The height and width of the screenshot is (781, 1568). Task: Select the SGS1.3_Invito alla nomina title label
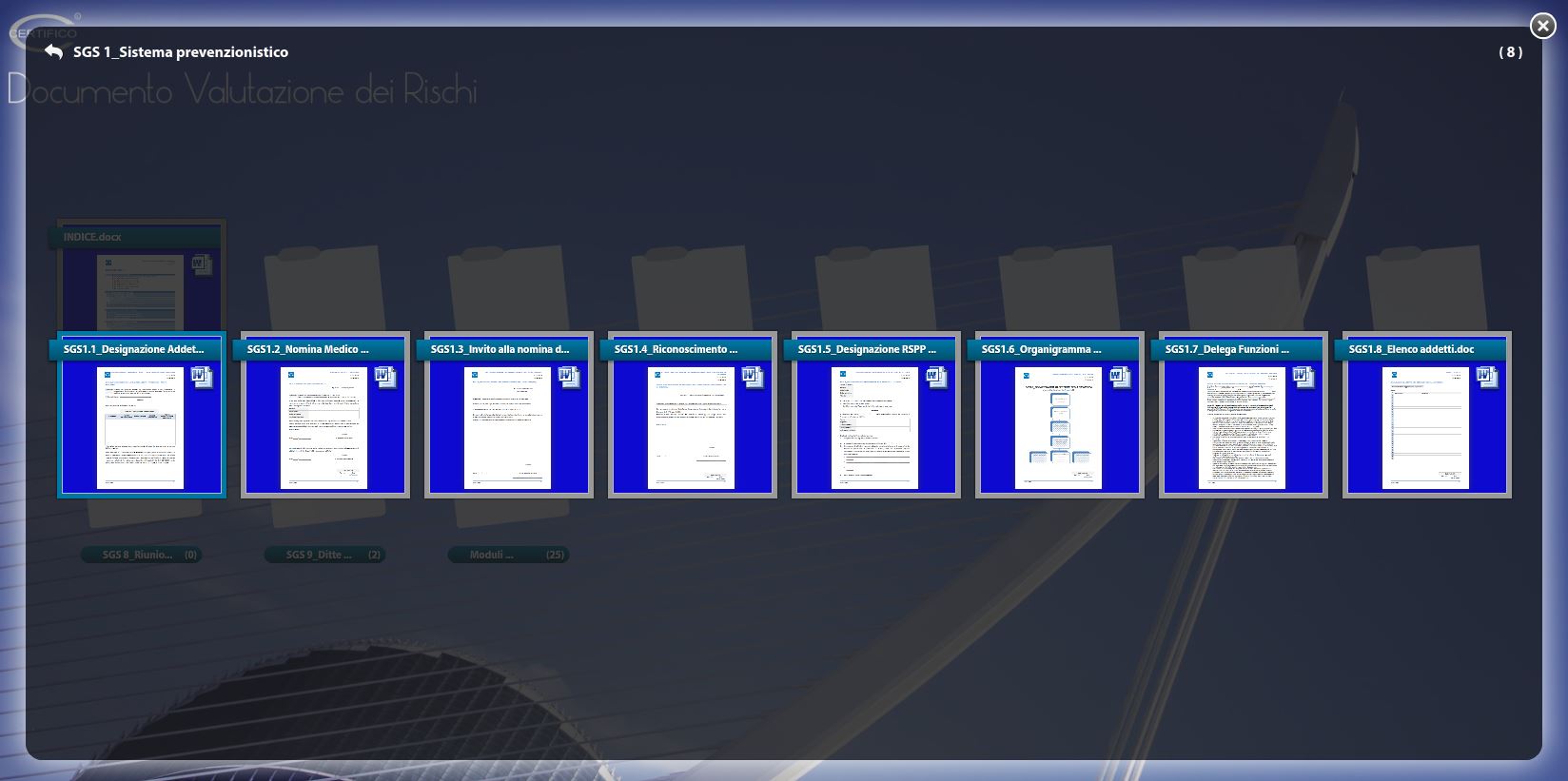point(500,349)
